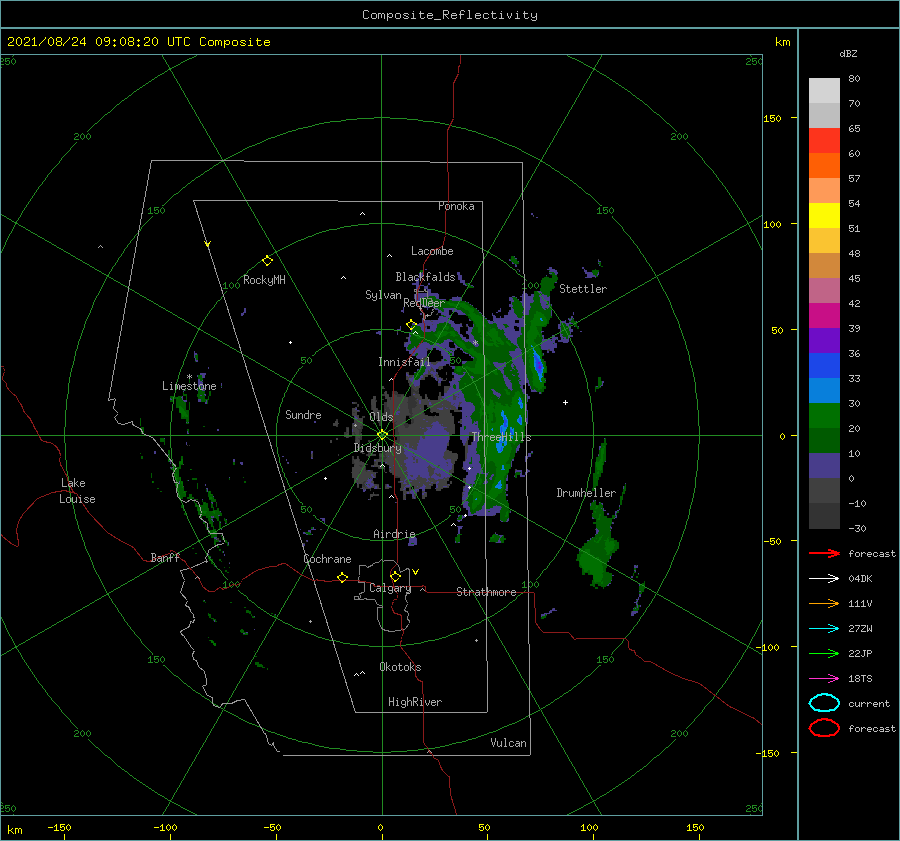Click the yellow diamond marker above Calgary
The width and height of the screenshot is (900, 841).
pyautogui.click(x=395, y=576)
